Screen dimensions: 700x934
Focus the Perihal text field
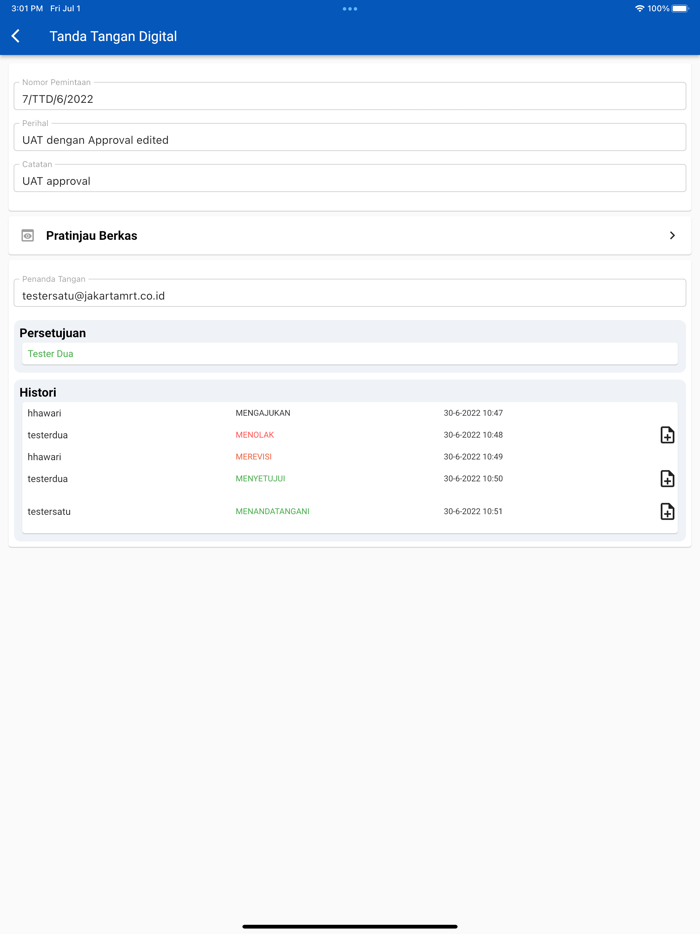pos(350,139)
